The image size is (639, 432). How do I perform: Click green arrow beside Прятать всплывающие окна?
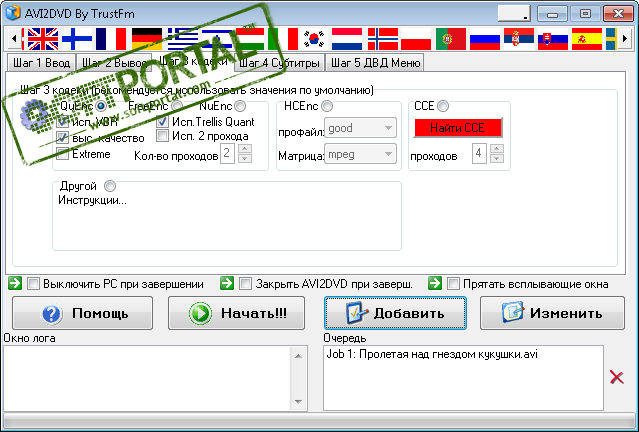coord(435,283)
